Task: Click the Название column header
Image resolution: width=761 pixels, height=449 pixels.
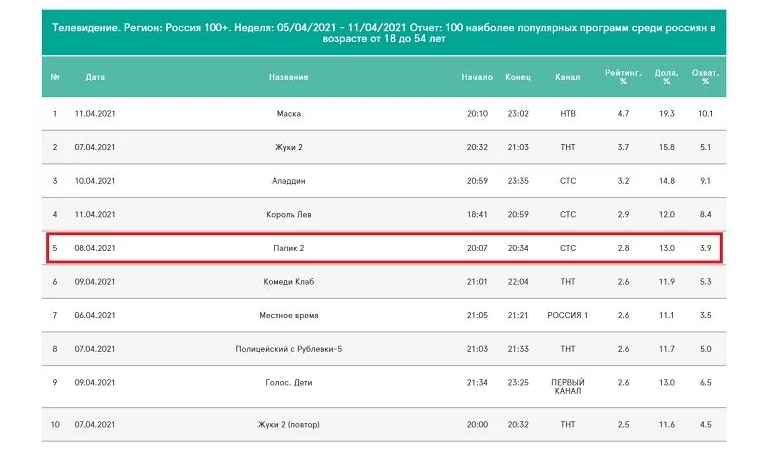Action: [288, 77]
